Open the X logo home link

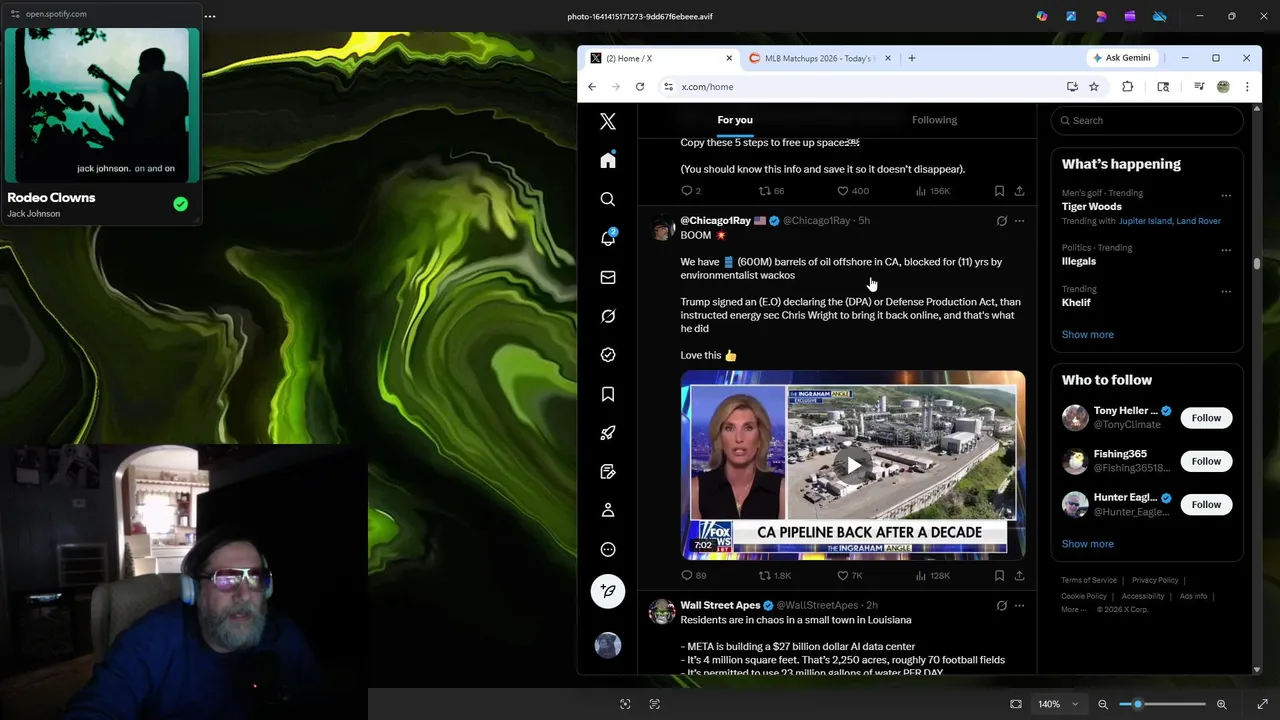(x=608, y=122)
